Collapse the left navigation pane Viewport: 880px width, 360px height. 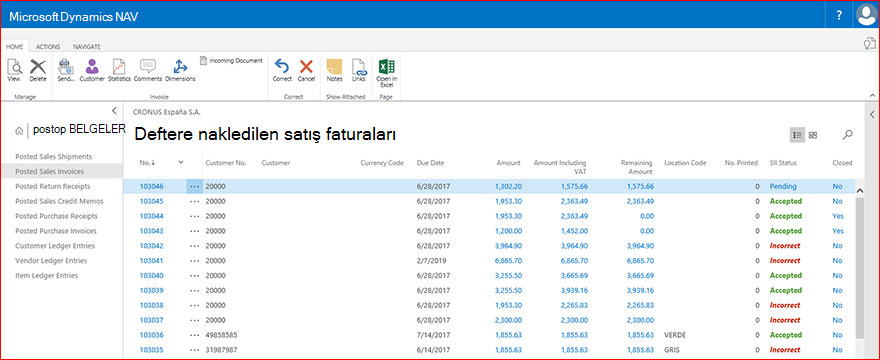[x=114, y=110]
